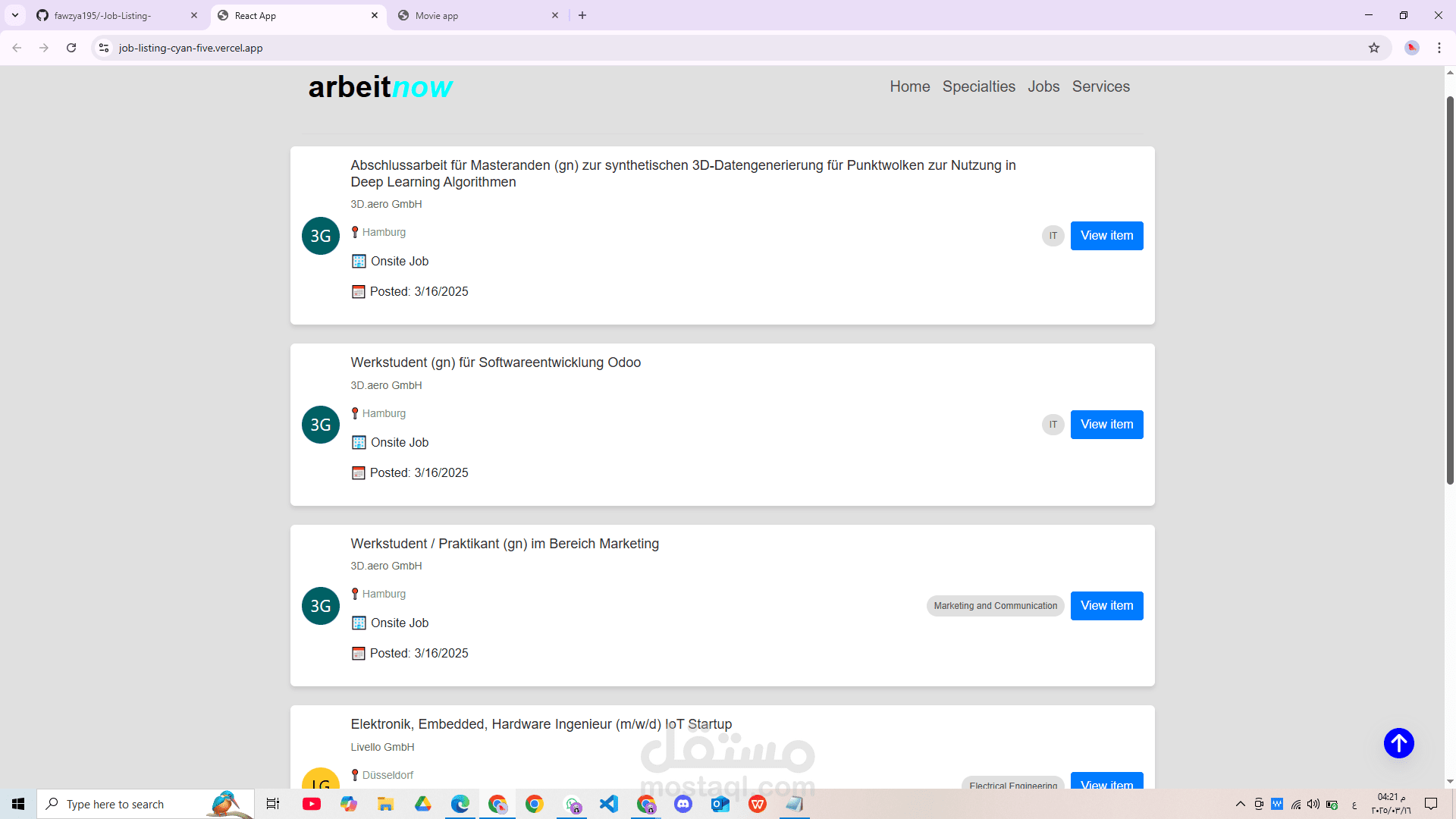
Task: Click the browser reload icon
Action: pos(71,48)
